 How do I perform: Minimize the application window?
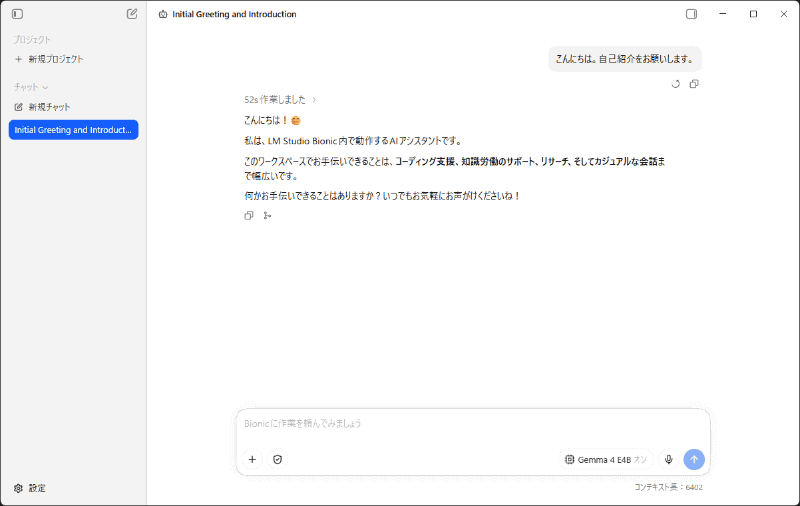[x=722, y=14]
